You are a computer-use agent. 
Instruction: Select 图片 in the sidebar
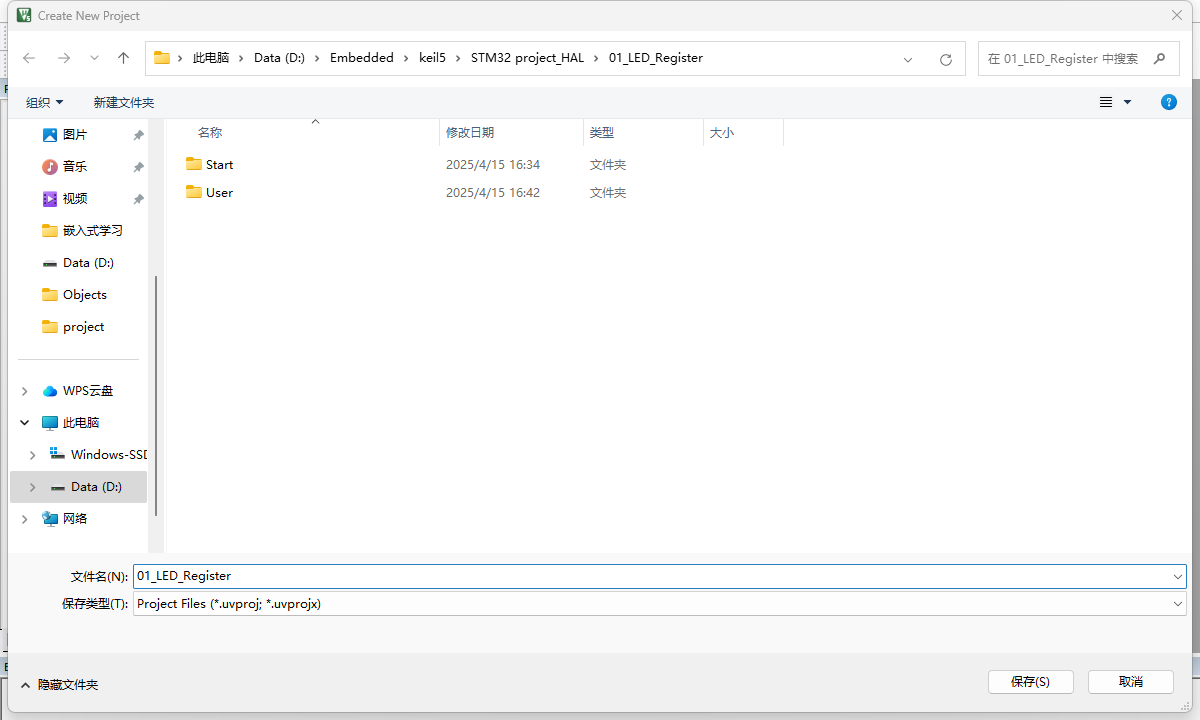point(75,134)
